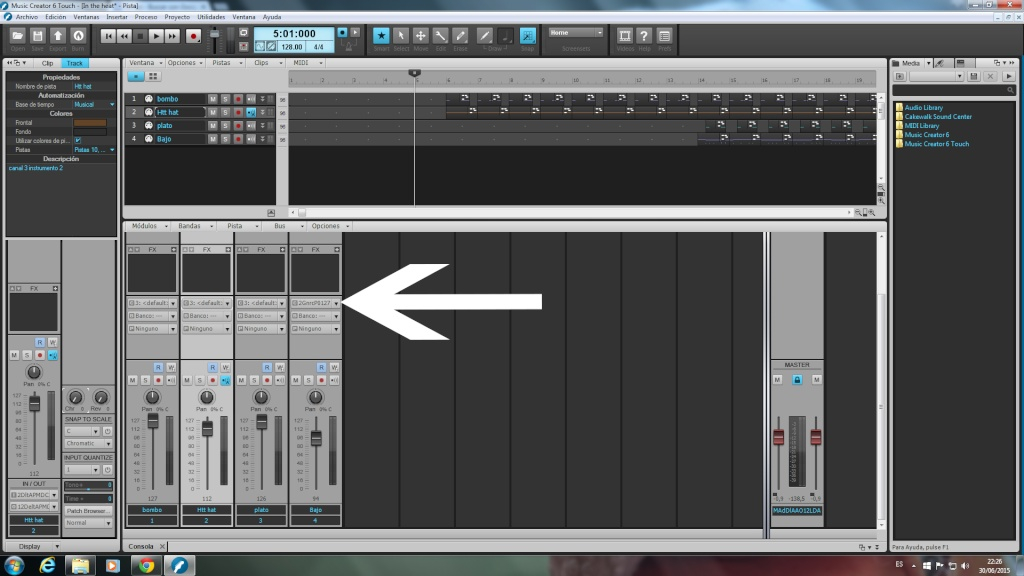This screenshot has width=1024, height=576.
Task: Open the Proyecto menu
Action: (177, 17)
